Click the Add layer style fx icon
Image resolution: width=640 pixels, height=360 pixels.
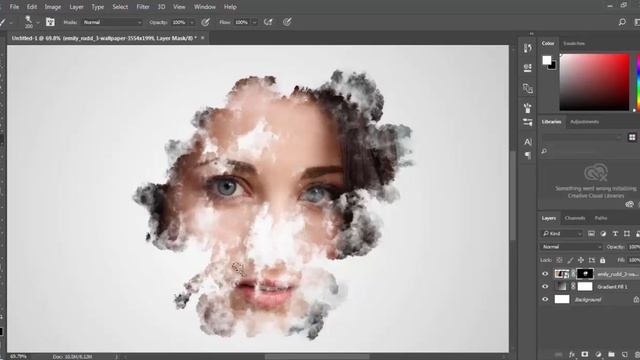click(x=572, y=354)
